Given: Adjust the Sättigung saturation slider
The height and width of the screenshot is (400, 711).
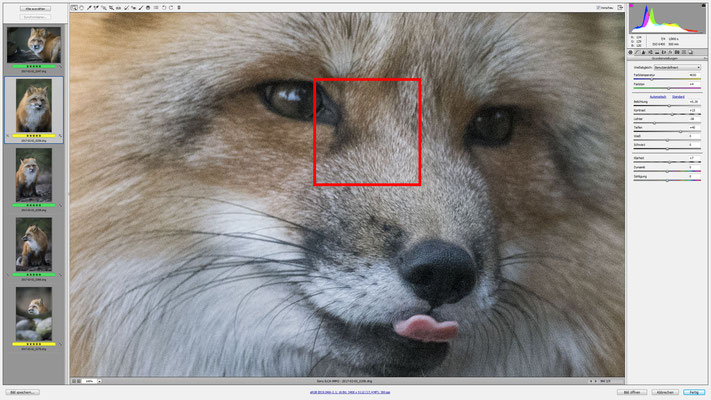Looking at the screenshot, I should pos(667,180).
